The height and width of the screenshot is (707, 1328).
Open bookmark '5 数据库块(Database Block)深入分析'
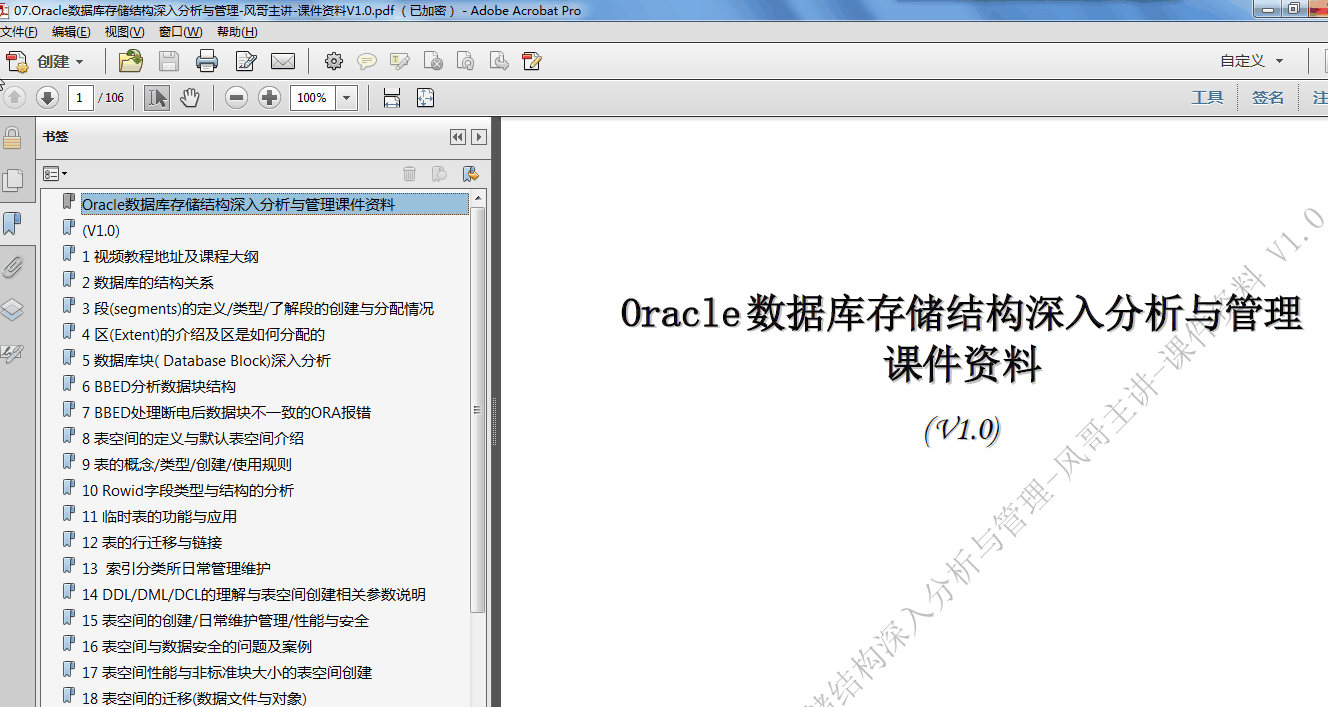click(x=206, y=360)
